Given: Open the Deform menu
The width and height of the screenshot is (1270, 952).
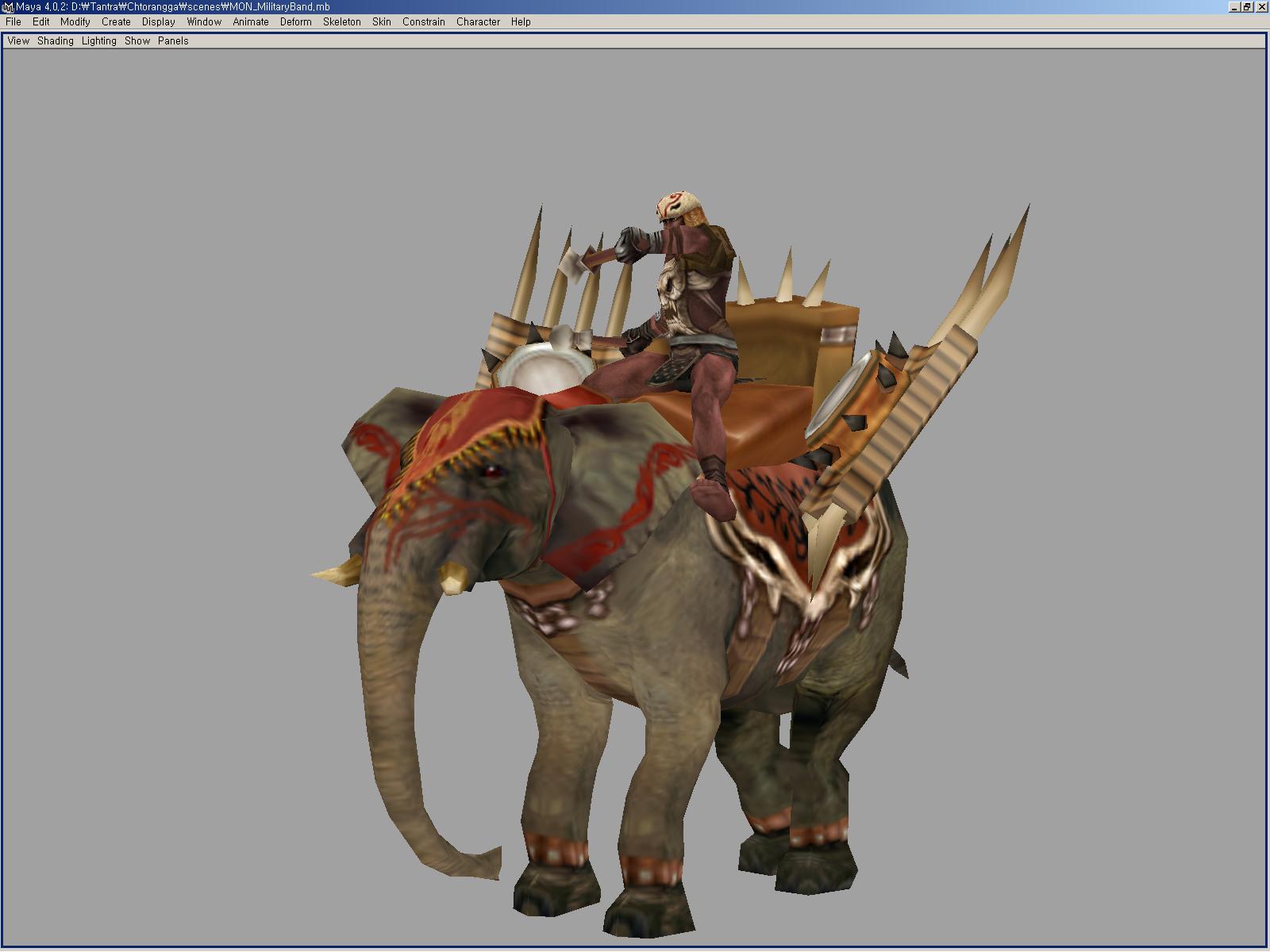Looking at the screenshot, I should 295,22.
